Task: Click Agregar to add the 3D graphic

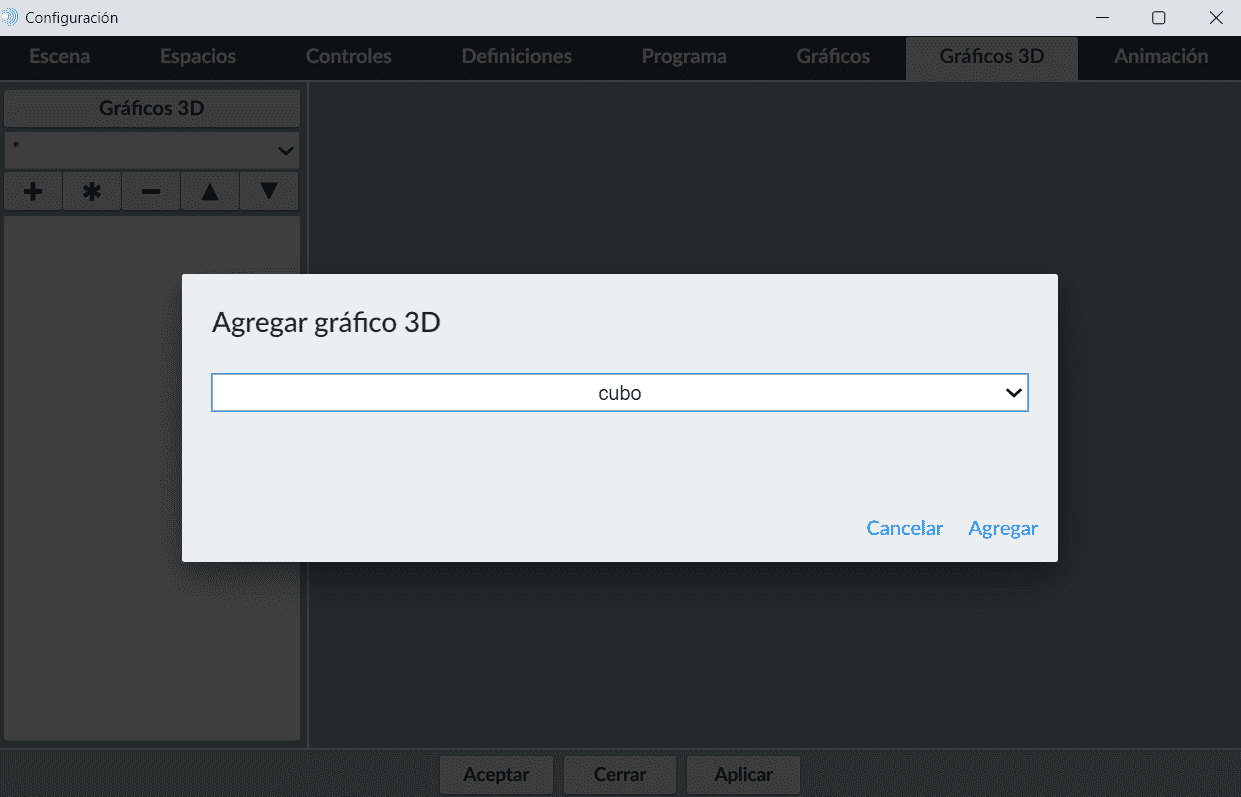Action: 1003,528
